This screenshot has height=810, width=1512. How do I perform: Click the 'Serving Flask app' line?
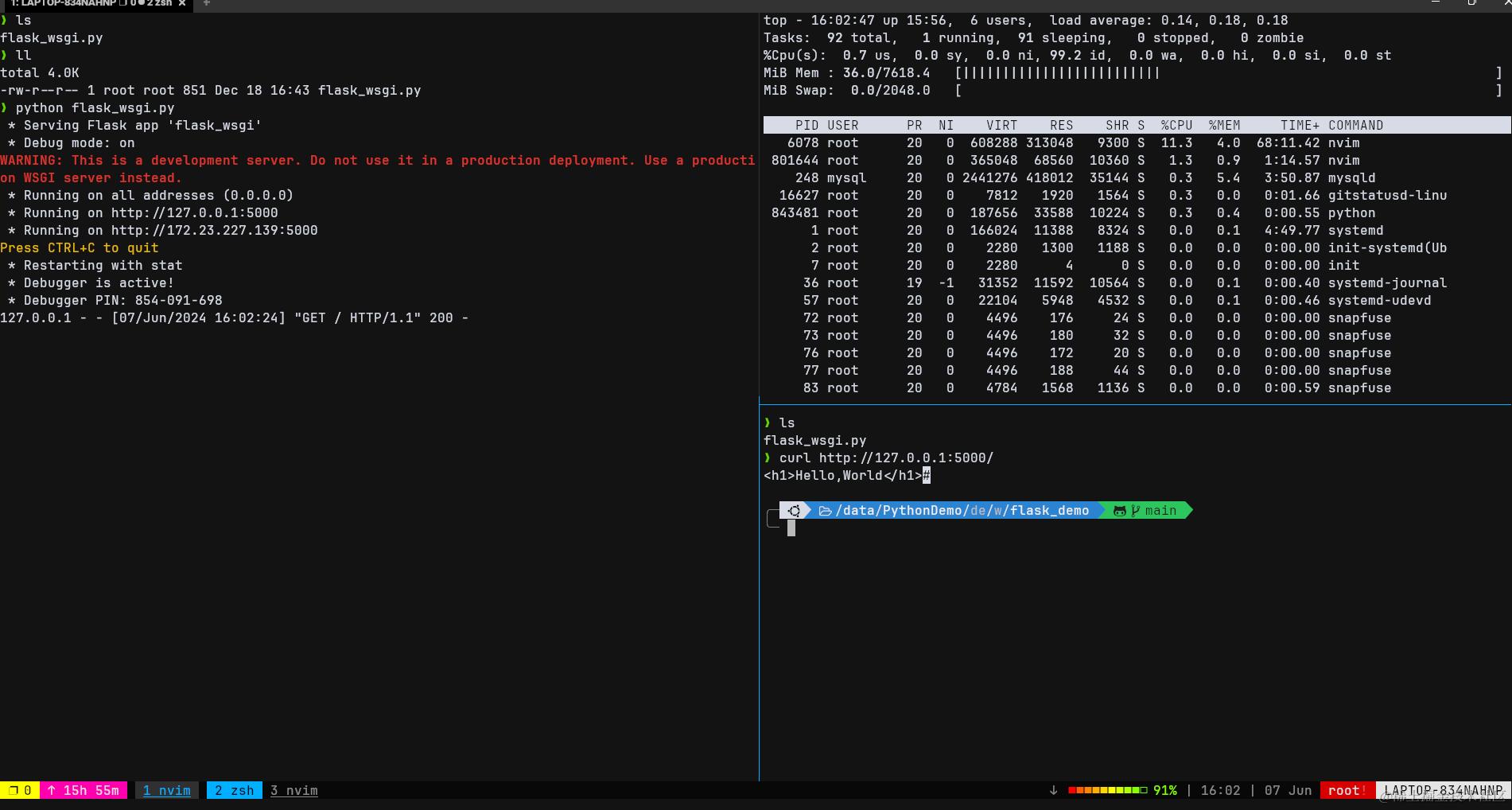tap(134, 125)
